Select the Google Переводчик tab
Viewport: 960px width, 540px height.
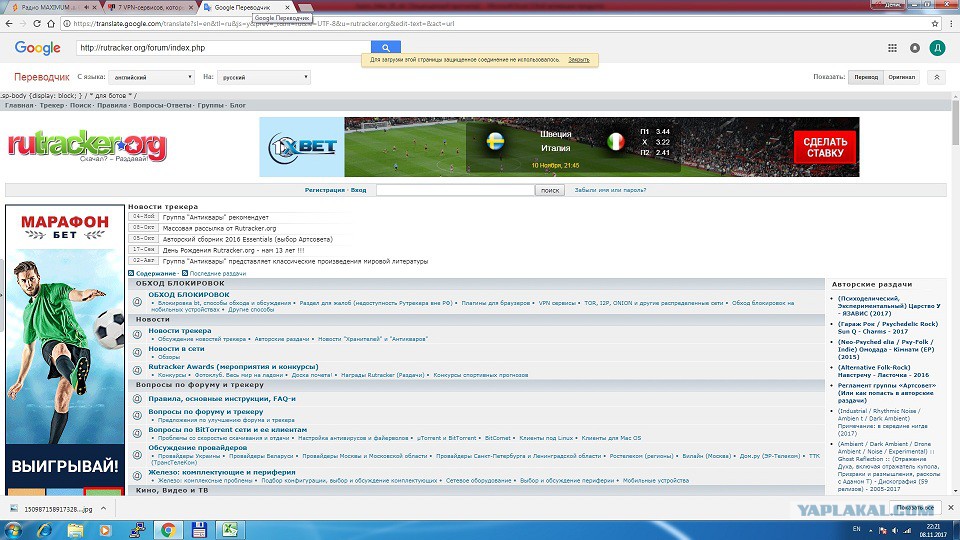point(242,7)
